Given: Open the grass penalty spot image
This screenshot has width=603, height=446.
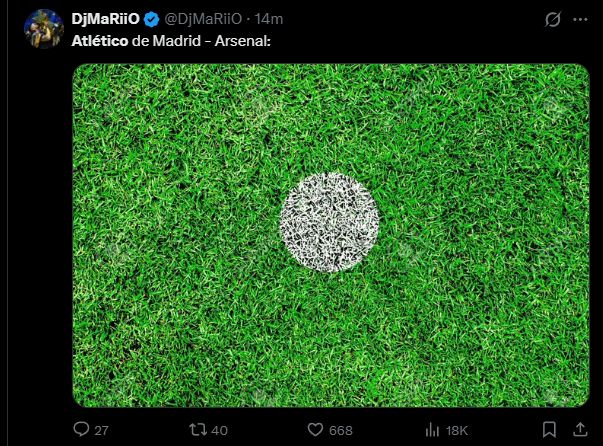Looking at the screenshot, I should [330, 235].
